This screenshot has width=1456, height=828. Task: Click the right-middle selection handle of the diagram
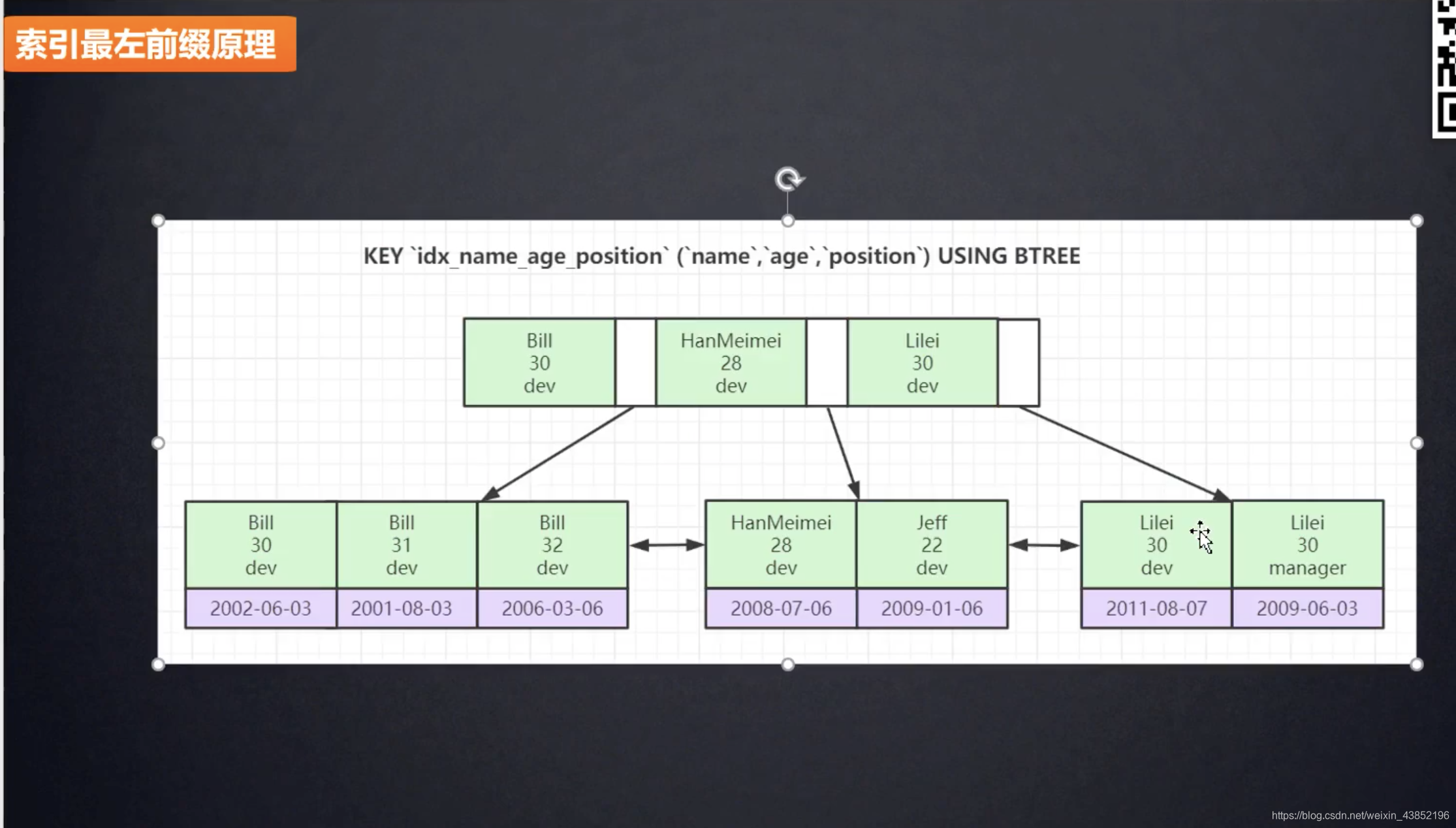[1416, 443]
